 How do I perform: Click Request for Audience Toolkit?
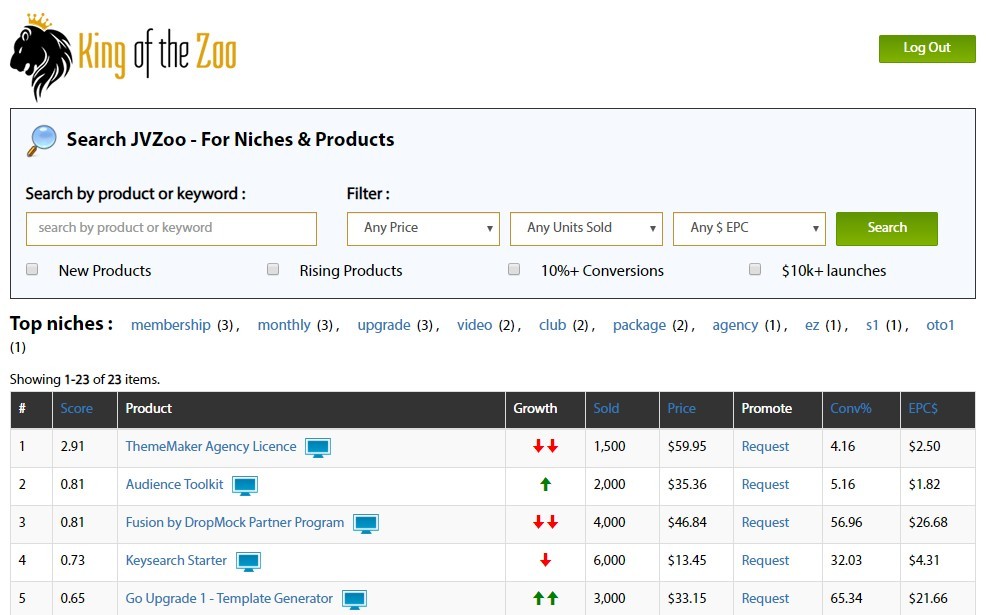tap(765, 484)
